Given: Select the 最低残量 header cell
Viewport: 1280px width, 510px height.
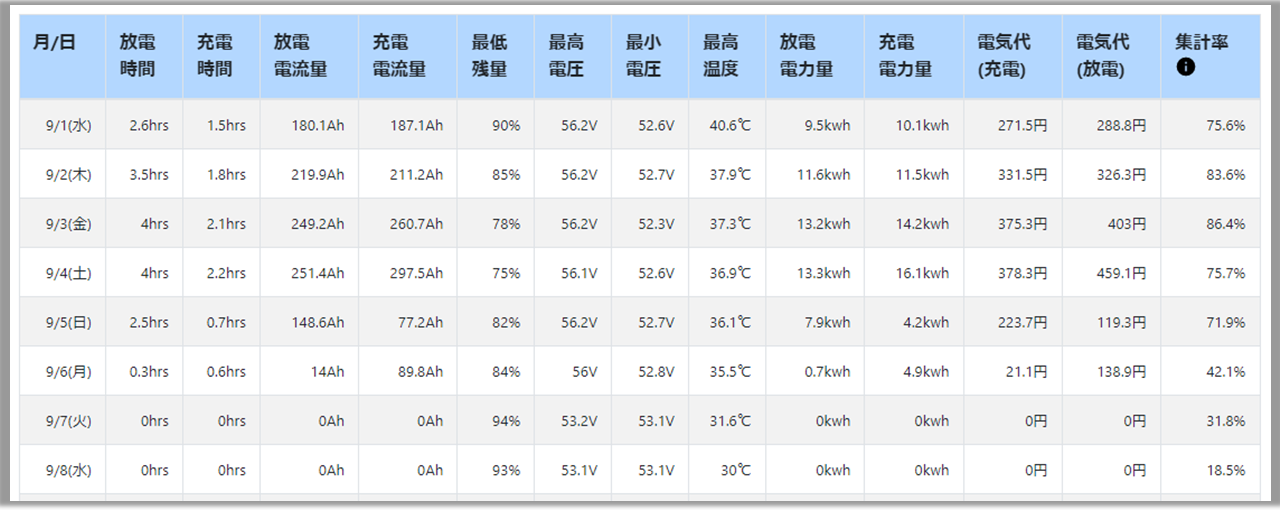Looking at the screenshot, I should (x=496, y=56).
